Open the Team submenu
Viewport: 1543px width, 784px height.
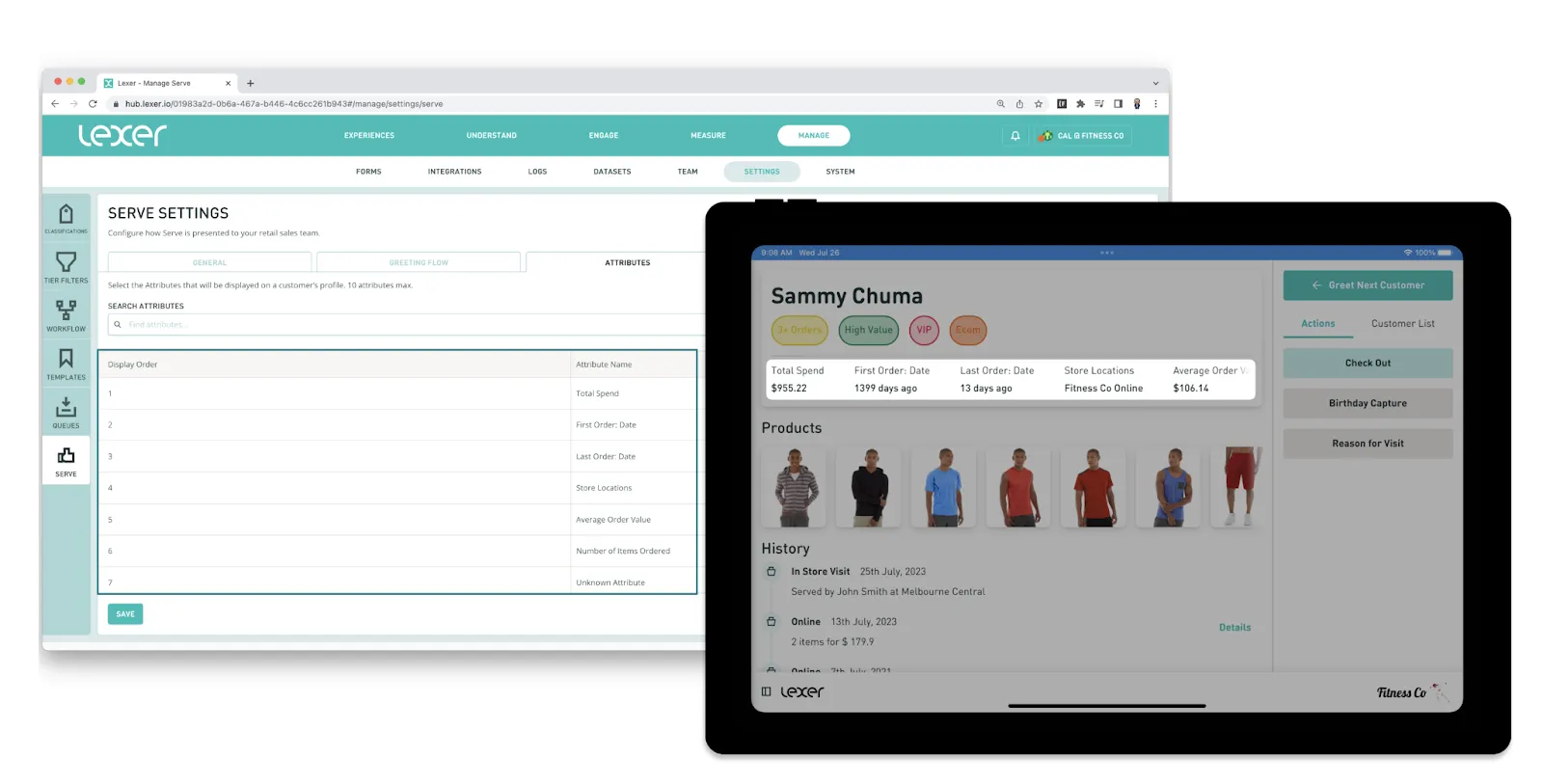pyautogui.click(x=688, y=172)
